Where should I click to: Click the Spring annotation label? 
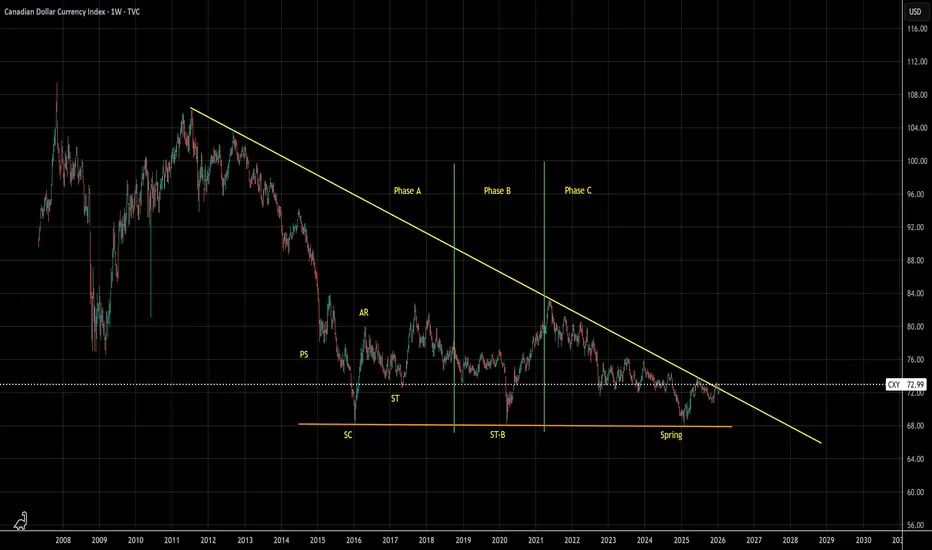click(671, 435)
